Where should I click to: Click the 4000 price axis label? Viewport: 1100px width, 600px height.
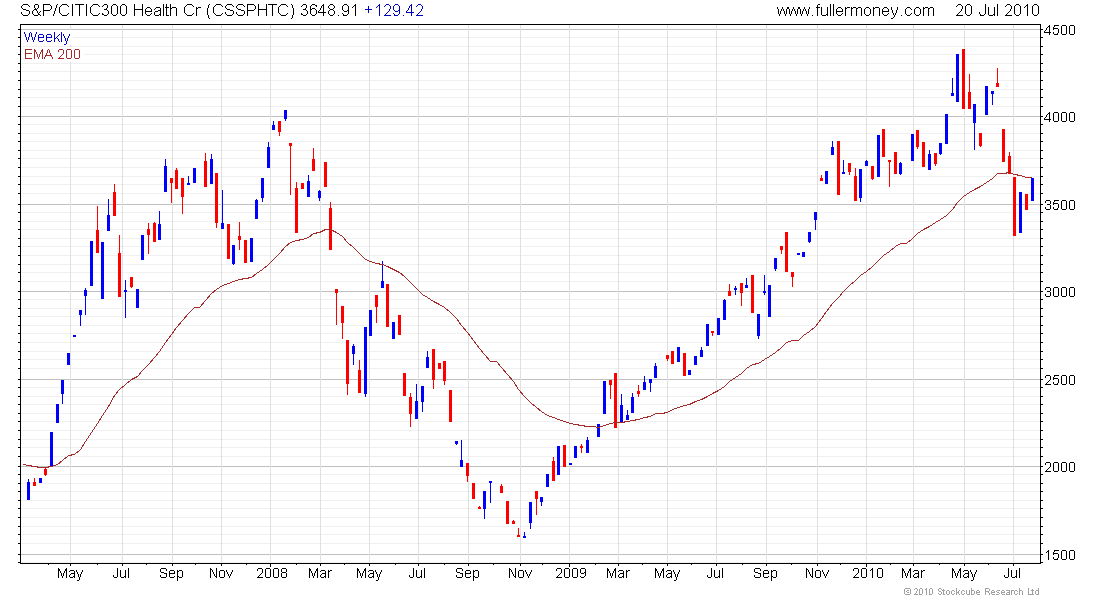pos(1059,117)
